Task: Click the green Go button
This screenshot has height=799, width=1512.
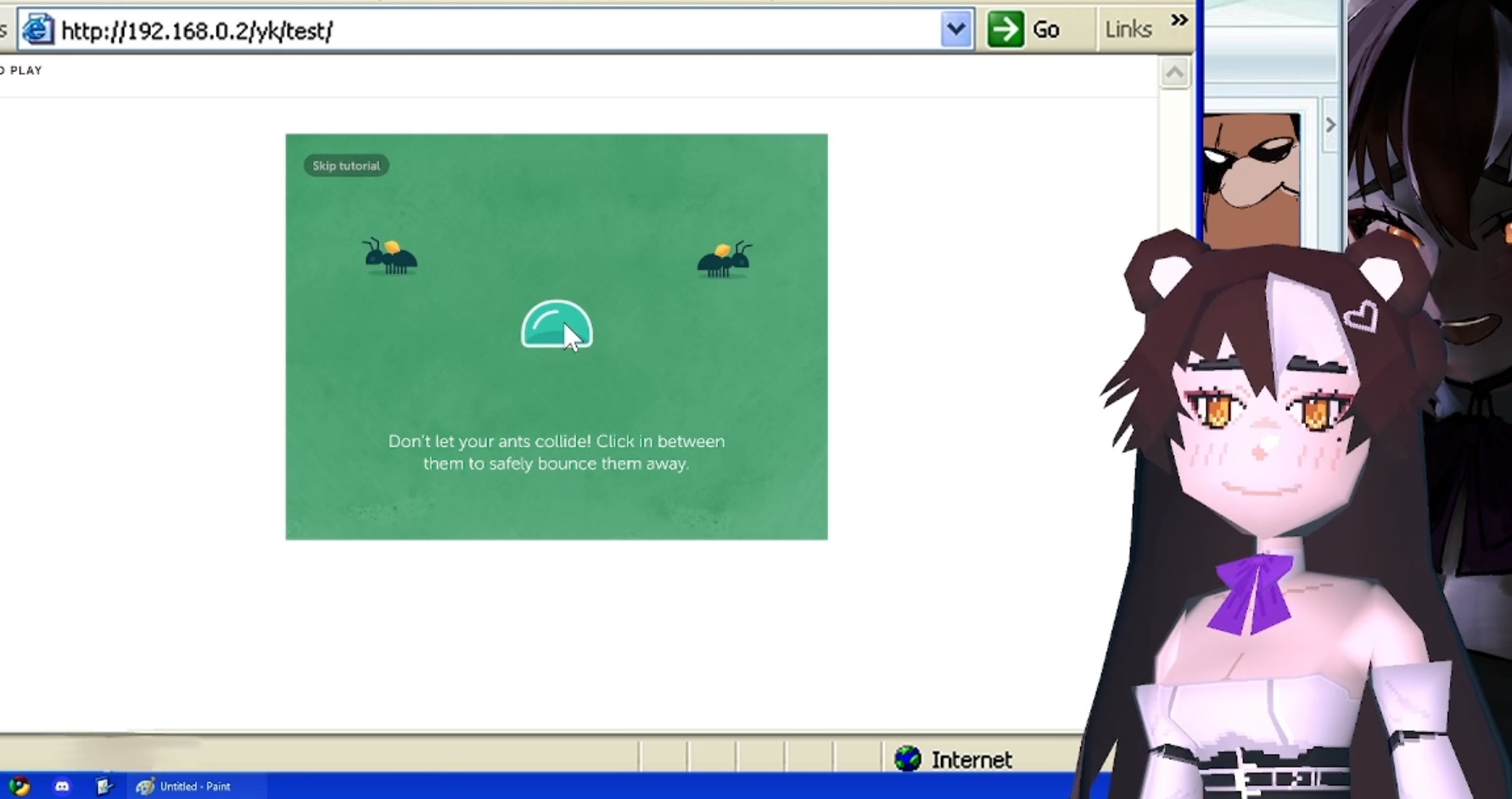Action: coord(1024,30)
